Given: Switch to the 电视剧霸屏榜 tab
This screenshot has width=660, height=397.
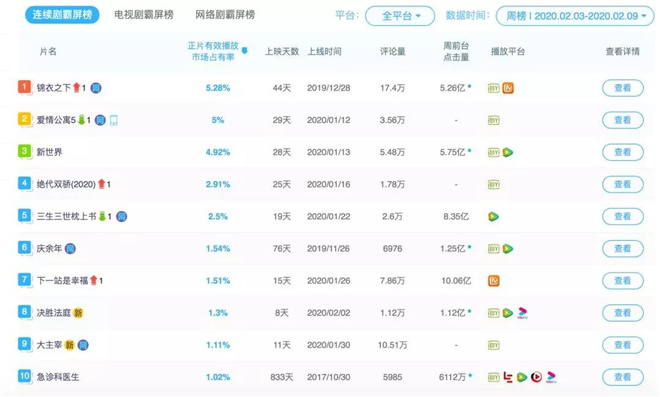Looking at the screenshot, I should pyautogui.click(x=144, y=15).
